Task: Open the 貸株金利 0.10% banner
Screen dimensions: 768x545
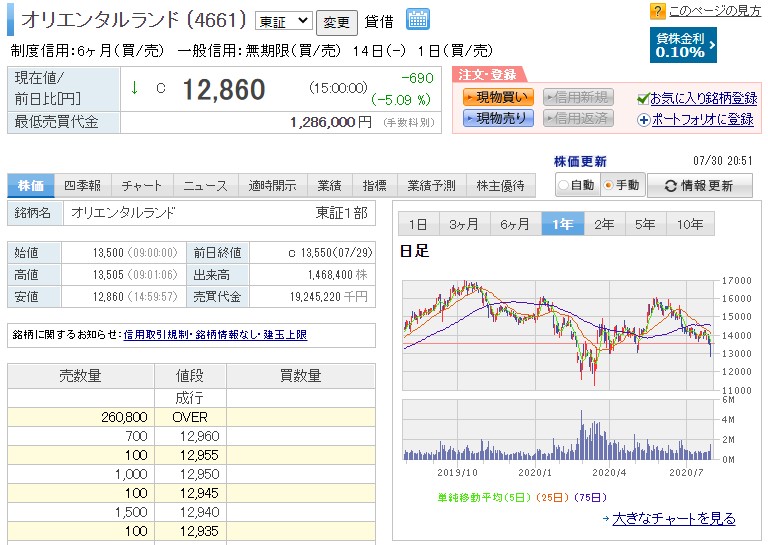Action: click(683, 45)
